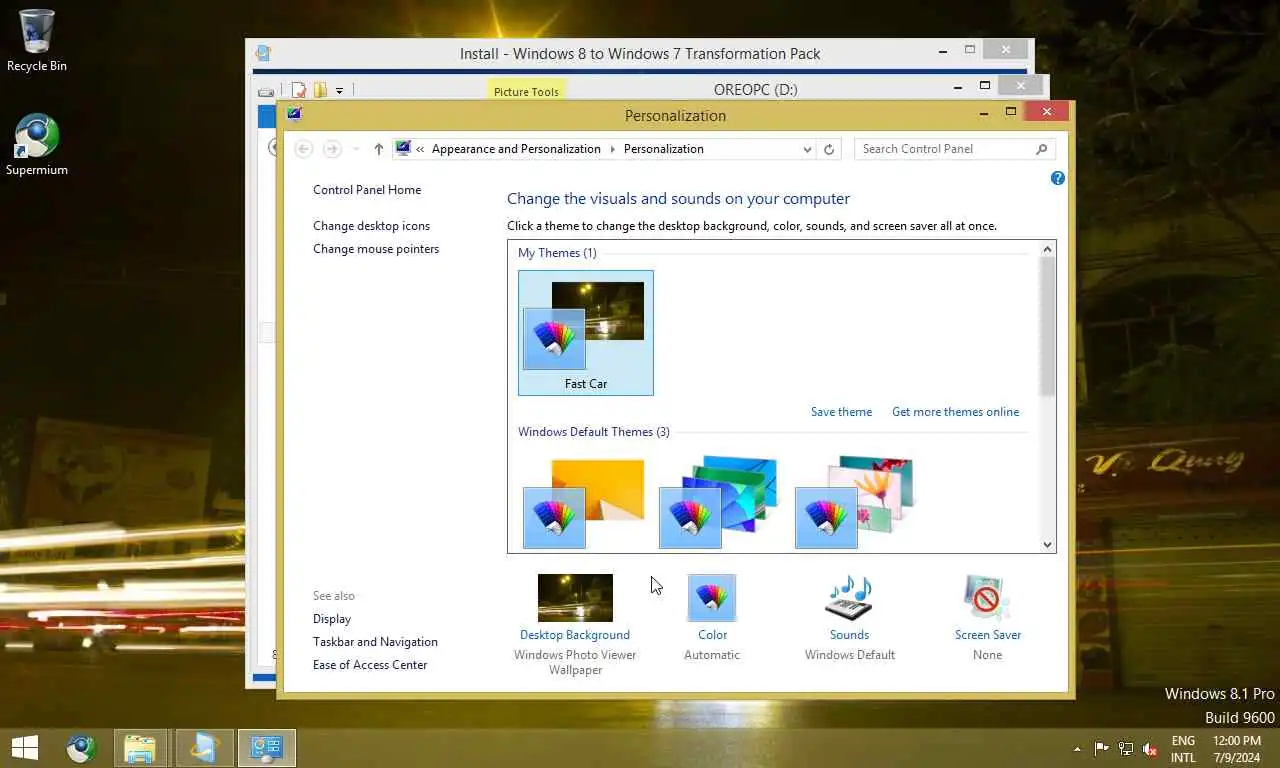Screen dimensions: 1280x768
Task: Open network status icon in tray
Action: pos(1126,748)
